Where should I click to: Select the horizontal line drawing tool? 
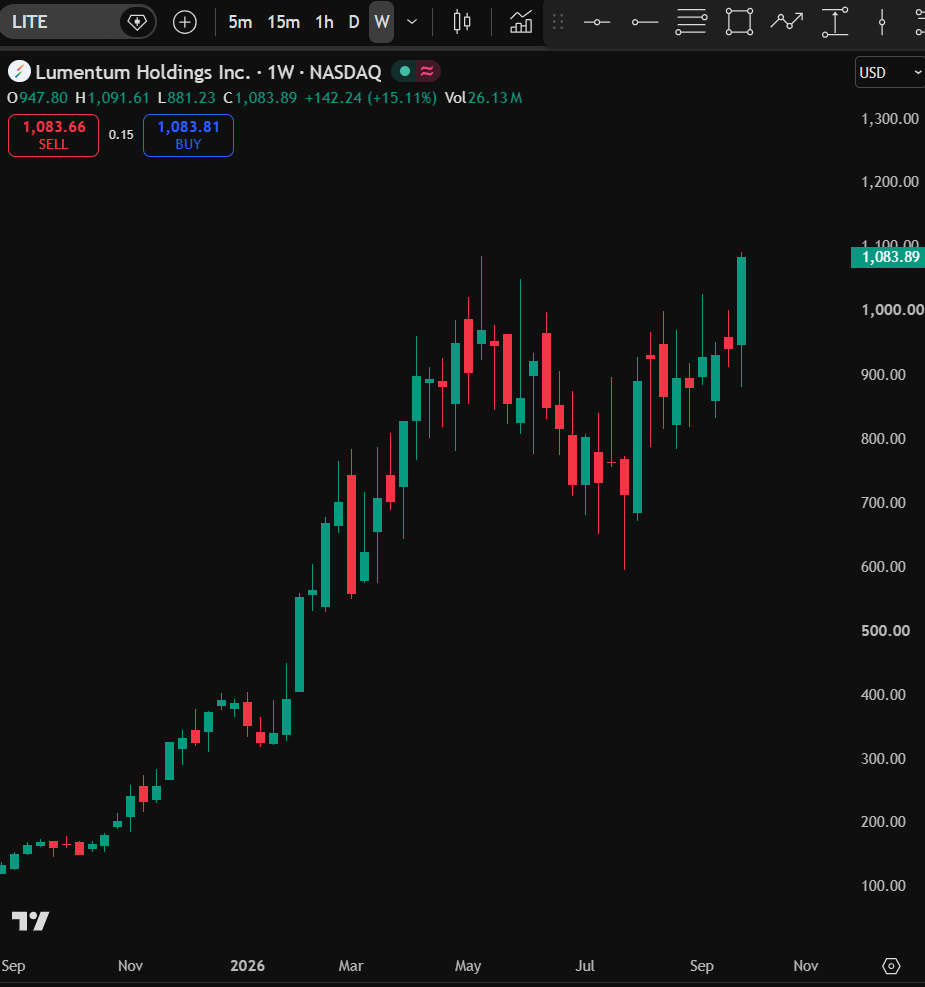[x=597, y=23]
